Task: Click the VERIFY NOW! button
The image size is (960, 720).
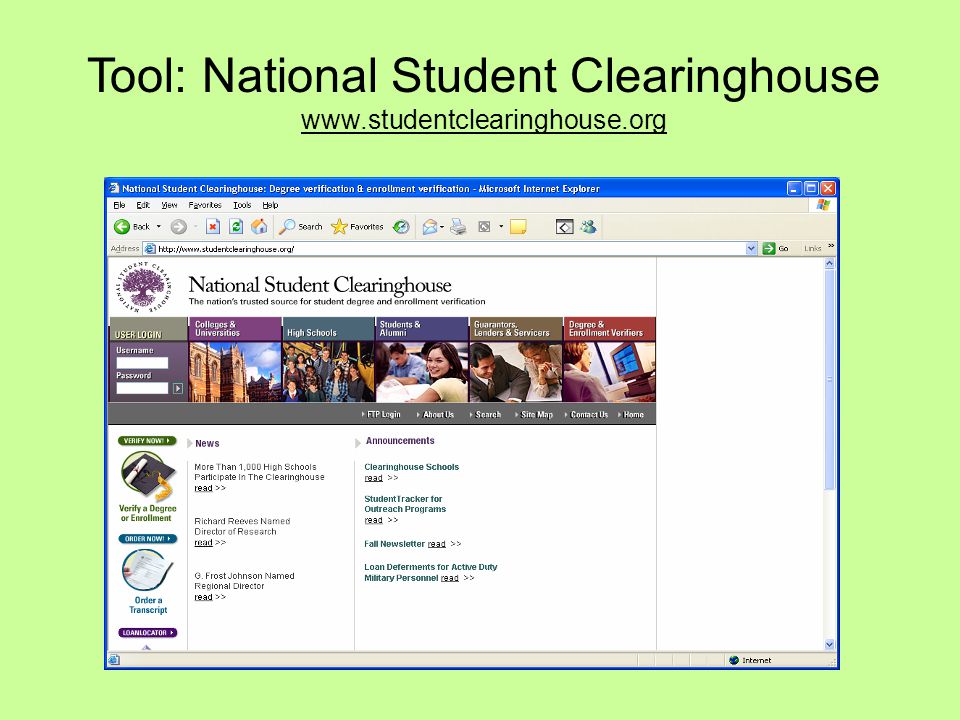Action: pyautogui.click(x=147, y=440)
